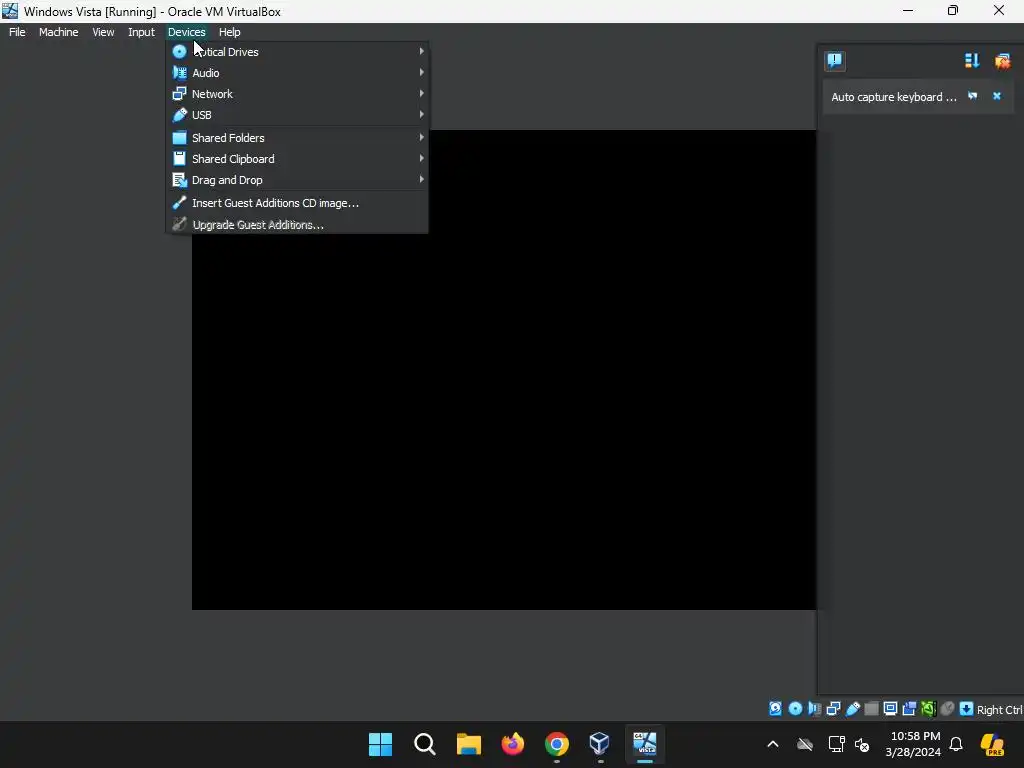The image size is (1024, 768).
Task: Open the taskbar clock showing 10:58 PM
Action: click(914, 744)
